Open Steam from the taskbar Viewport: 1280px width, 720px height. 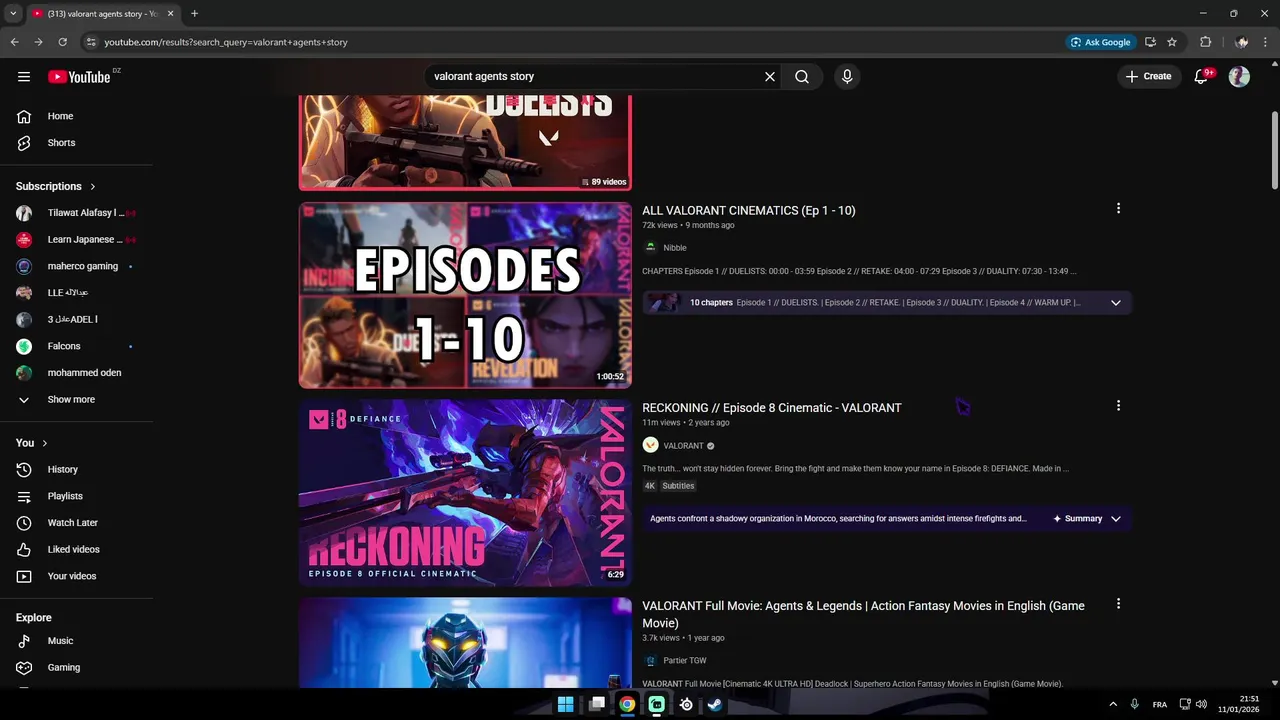[x=715, y=704]
